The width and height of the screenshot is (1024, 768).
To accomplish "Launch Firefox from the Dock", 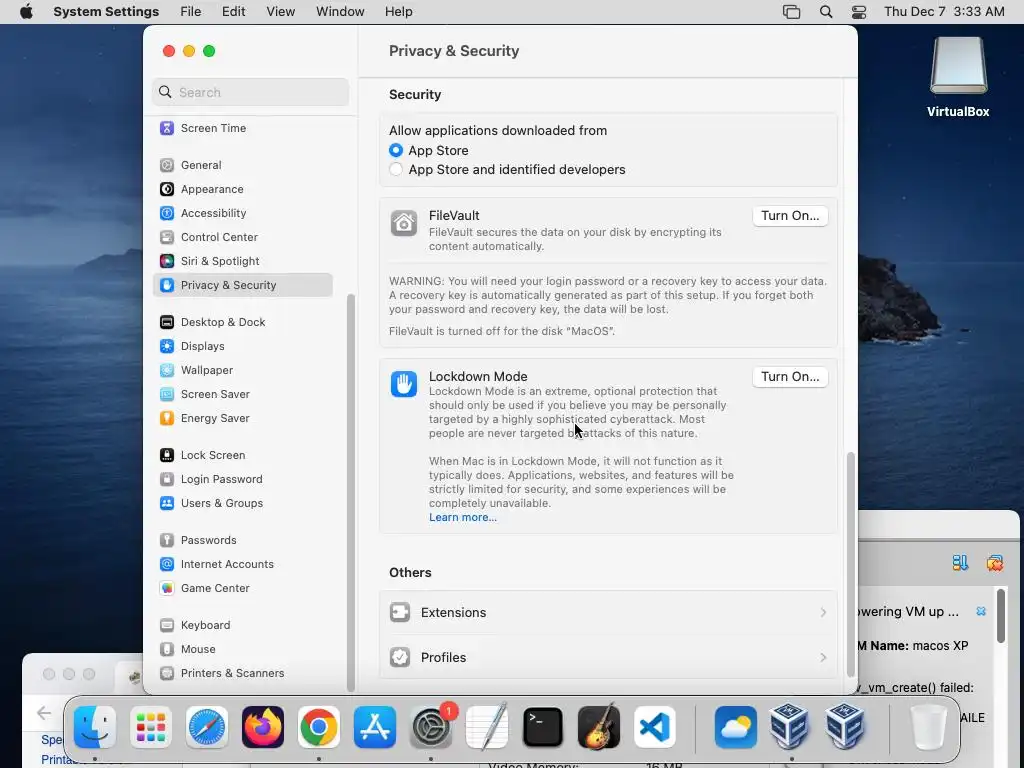I will [x=263, y=727].
